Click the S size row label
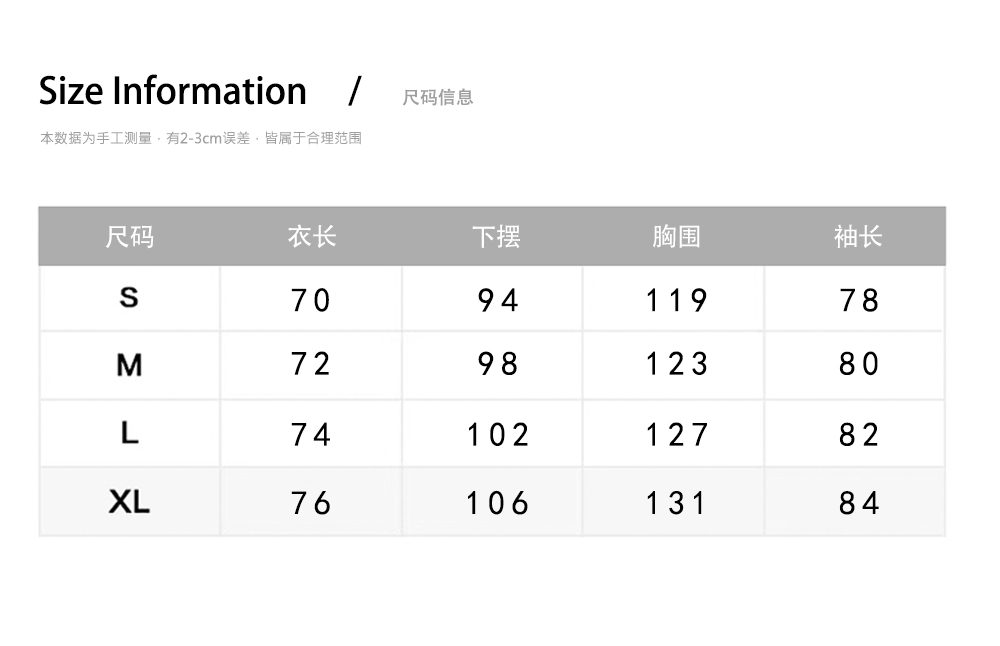This screenshot has height=646, width=1000. [x=129, y=297]
